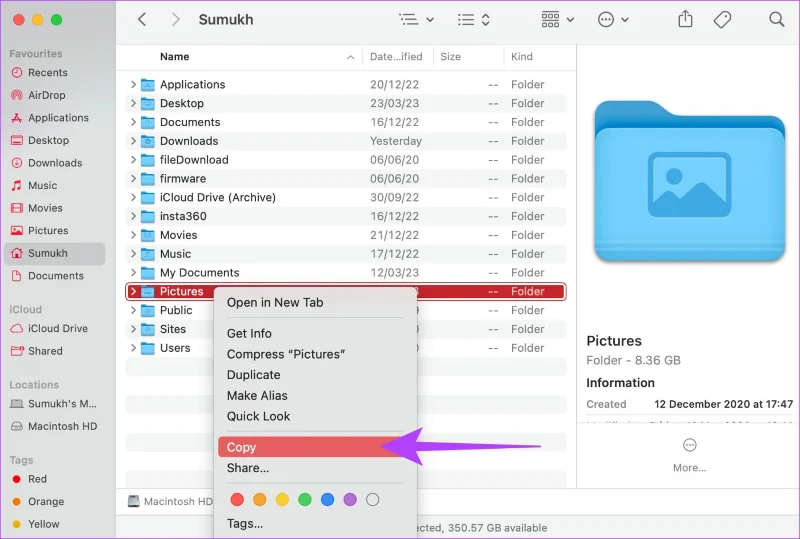Expand the My Documents folder row

point(133,273)
